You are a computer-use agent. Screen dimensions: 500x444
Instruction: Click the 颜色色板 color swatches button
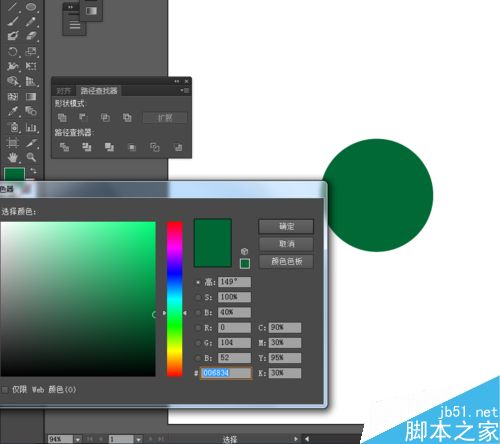click(x=286, y=261)
